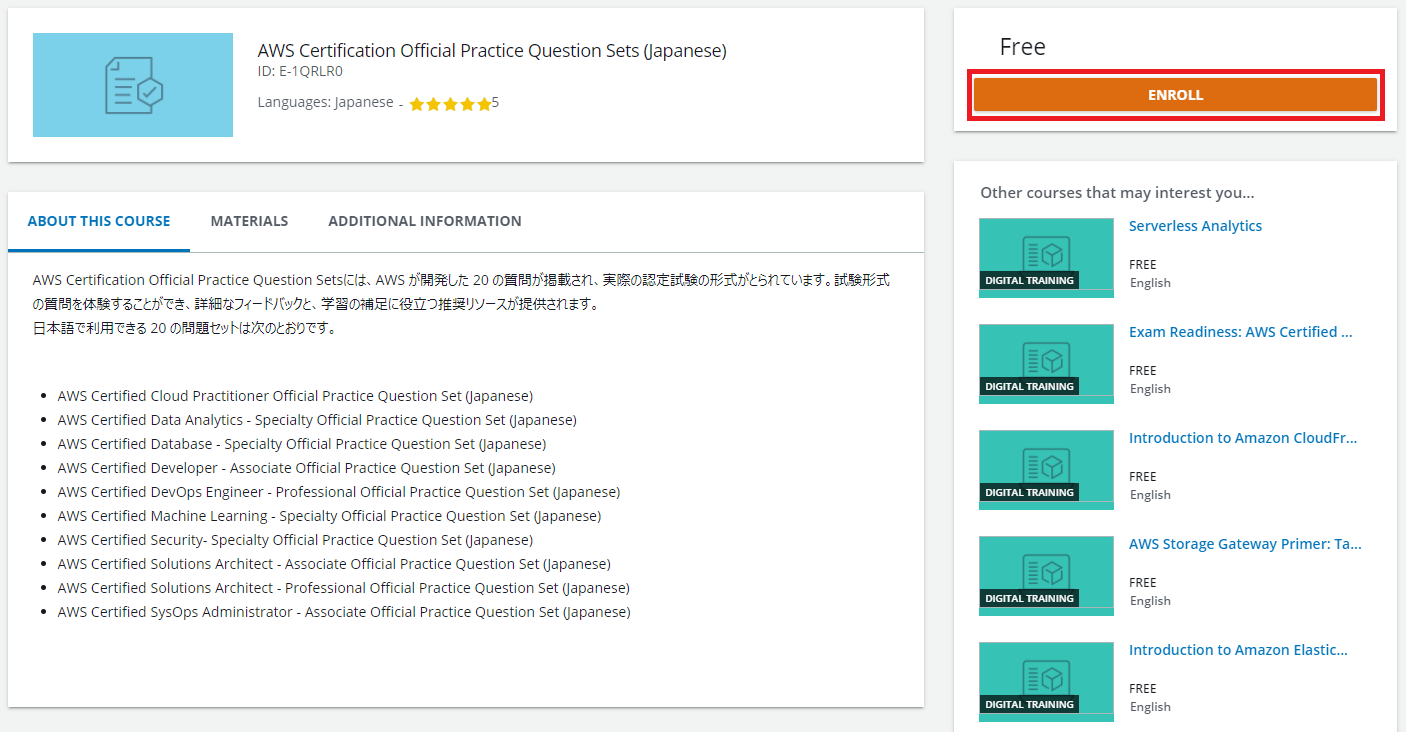The height and width of the screenshot is (732, 1406).
Task: Click the Solutions Architect - Professional list item
Action: coord(343,588)
